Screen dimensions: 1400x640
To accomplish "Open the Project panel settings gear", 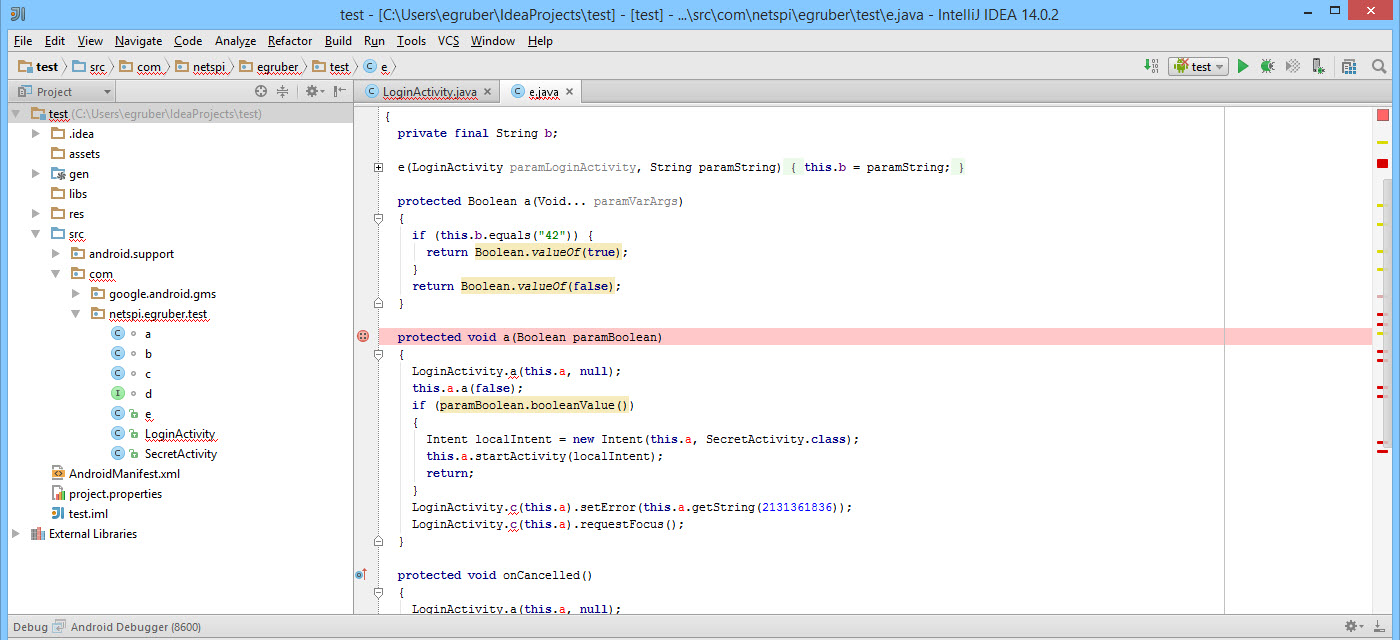I will 313,91.
